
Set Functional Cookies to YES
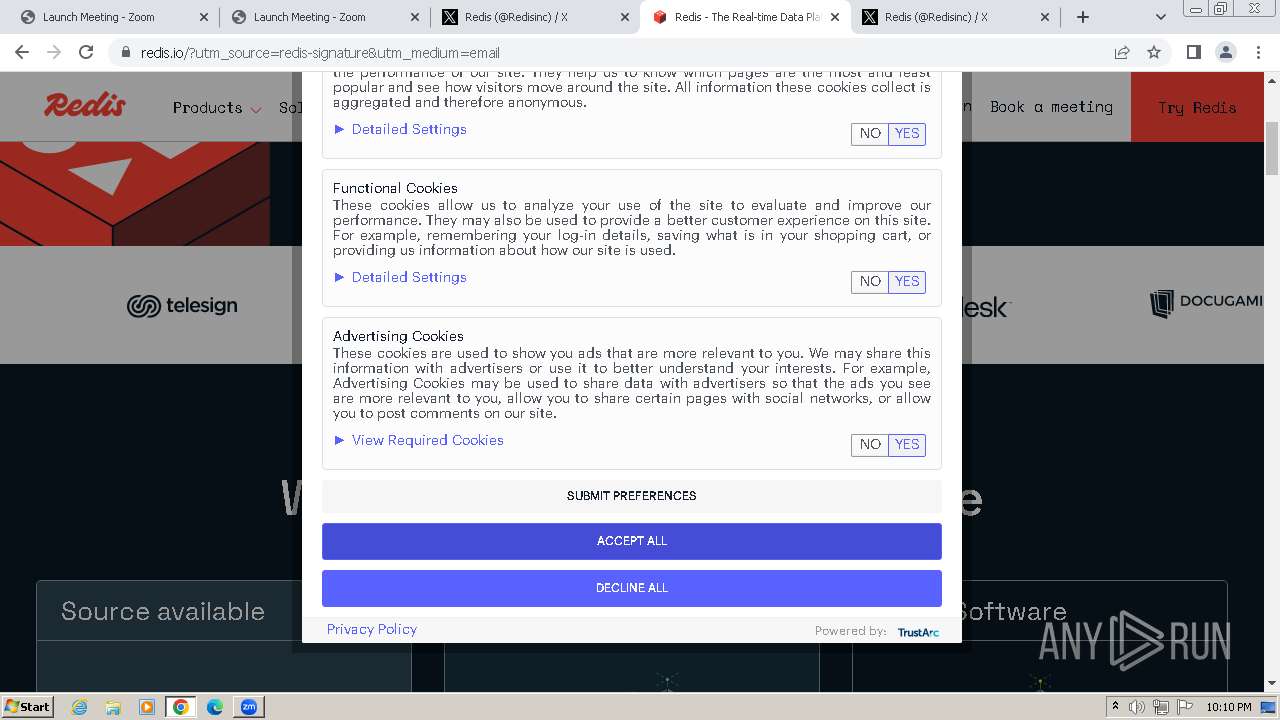point(907,282)
